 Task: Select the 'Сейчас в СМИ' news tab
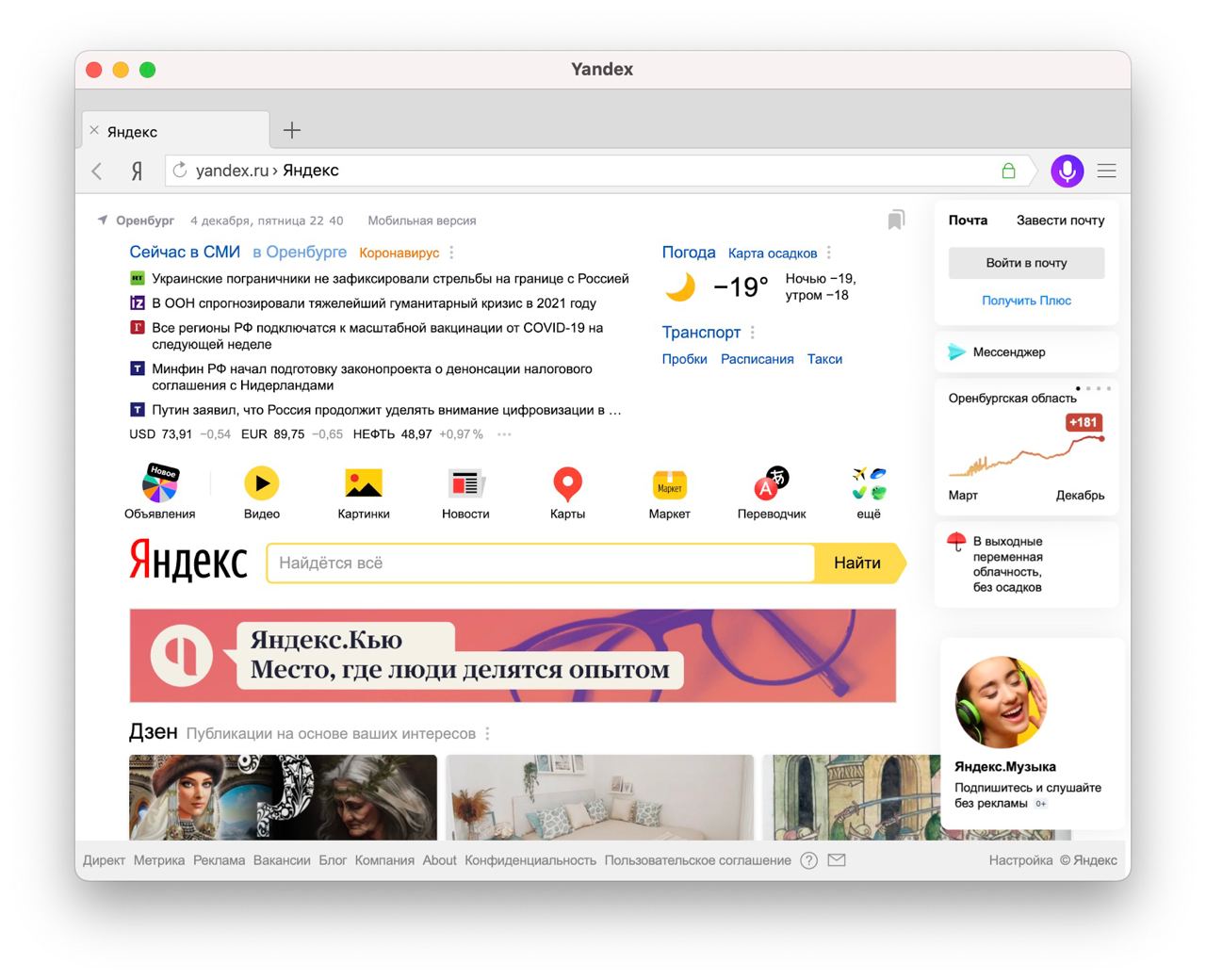tap(185, 252)
